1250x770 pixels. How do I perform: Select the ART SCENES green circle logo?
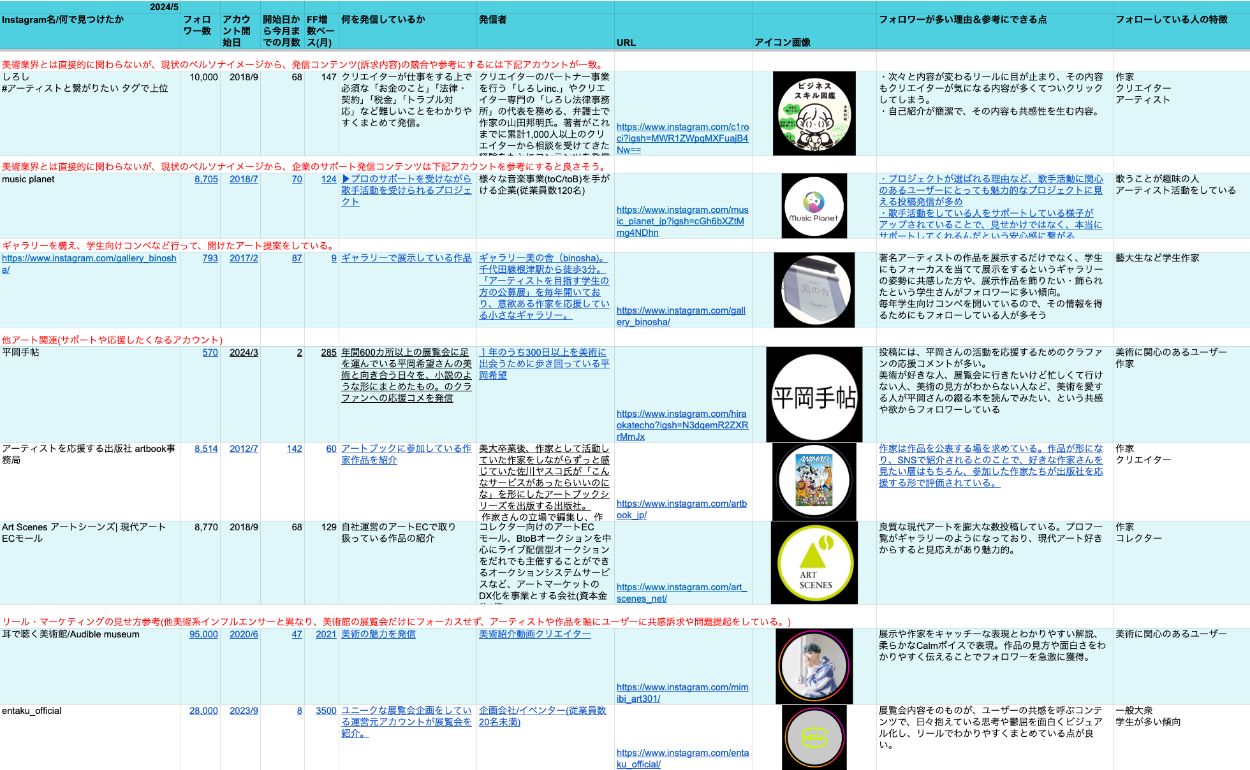coord(814,562)
